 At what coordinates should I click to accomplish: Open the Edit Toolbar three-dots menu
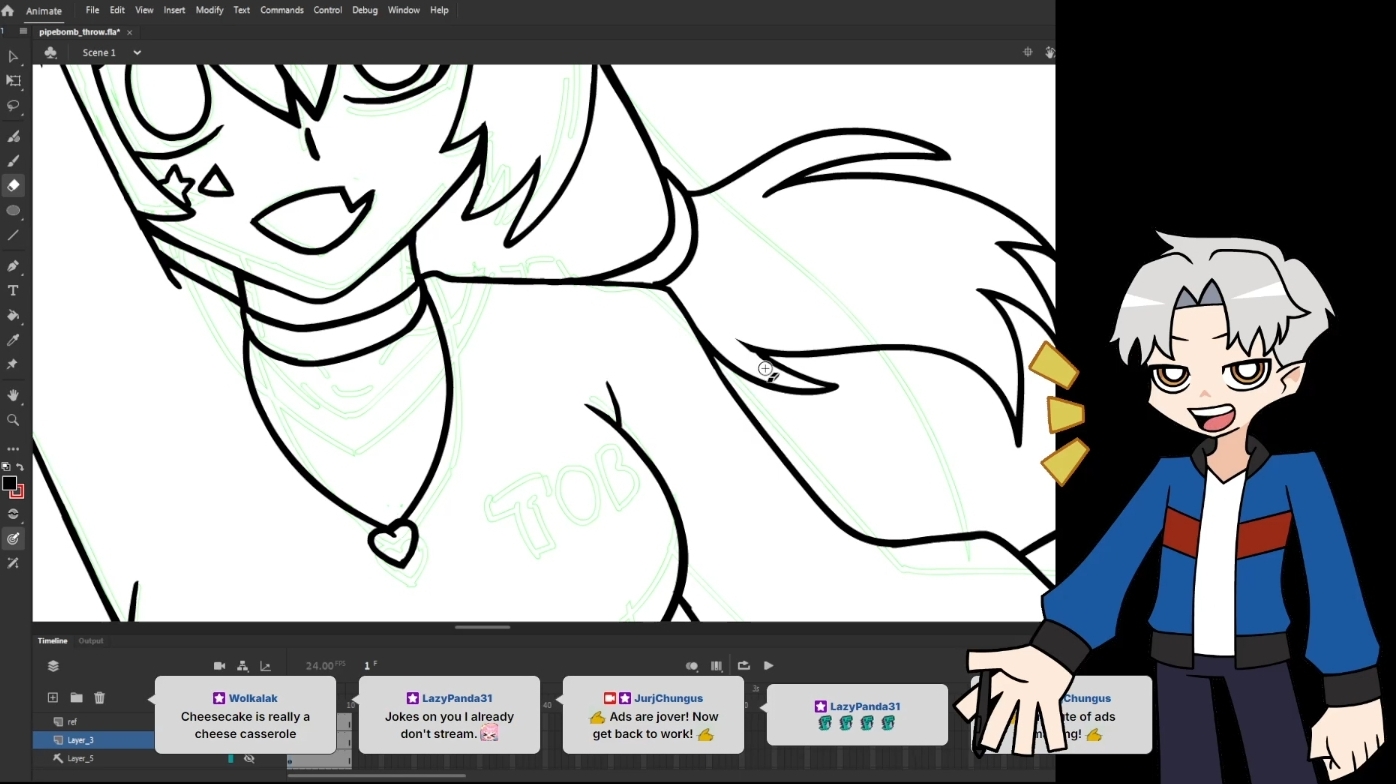(x=13, y=450)
